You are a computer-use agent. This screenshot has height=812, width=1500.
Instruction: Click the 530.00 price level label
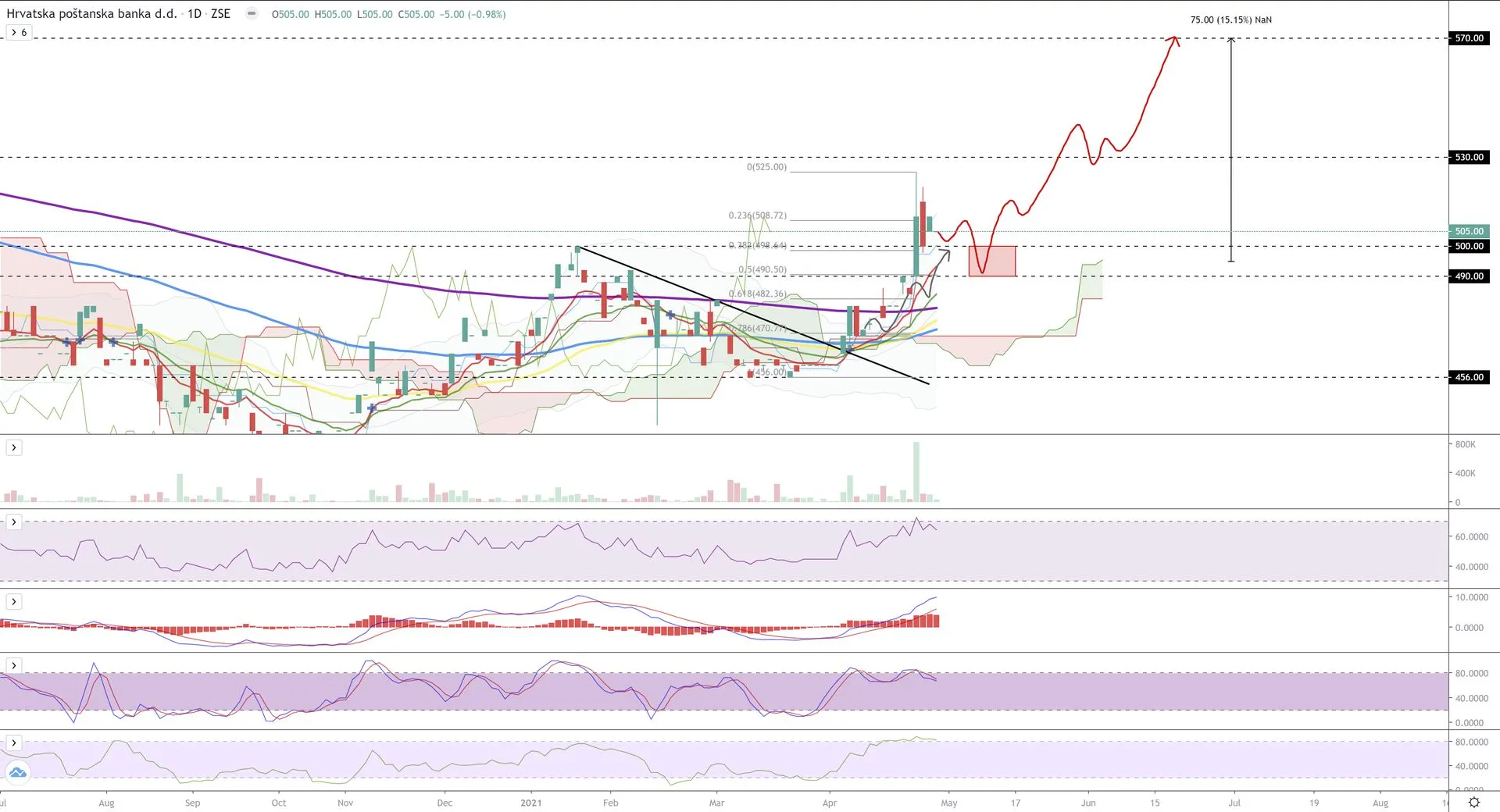tap(1469, 157)
